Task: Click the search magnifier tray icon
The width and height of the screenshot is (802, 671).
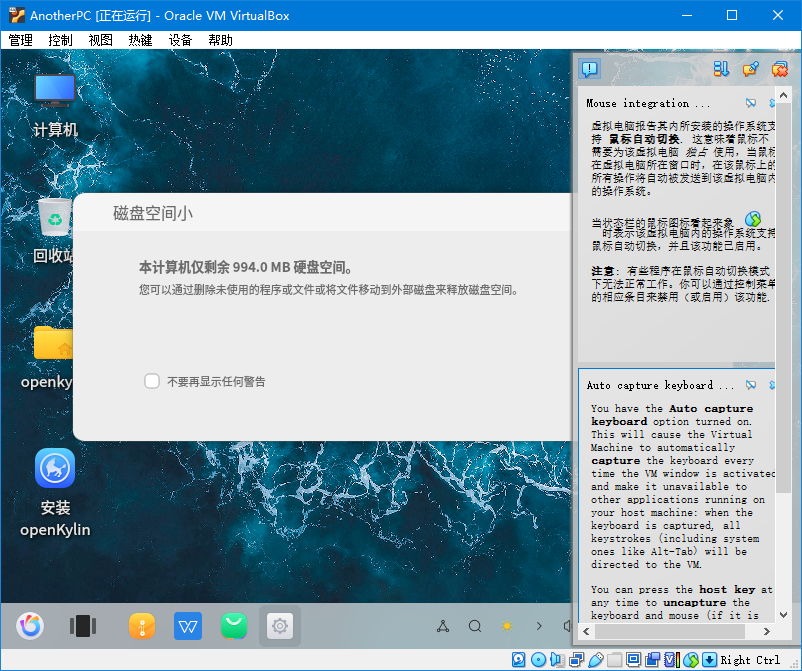Action: pos(475,626)
